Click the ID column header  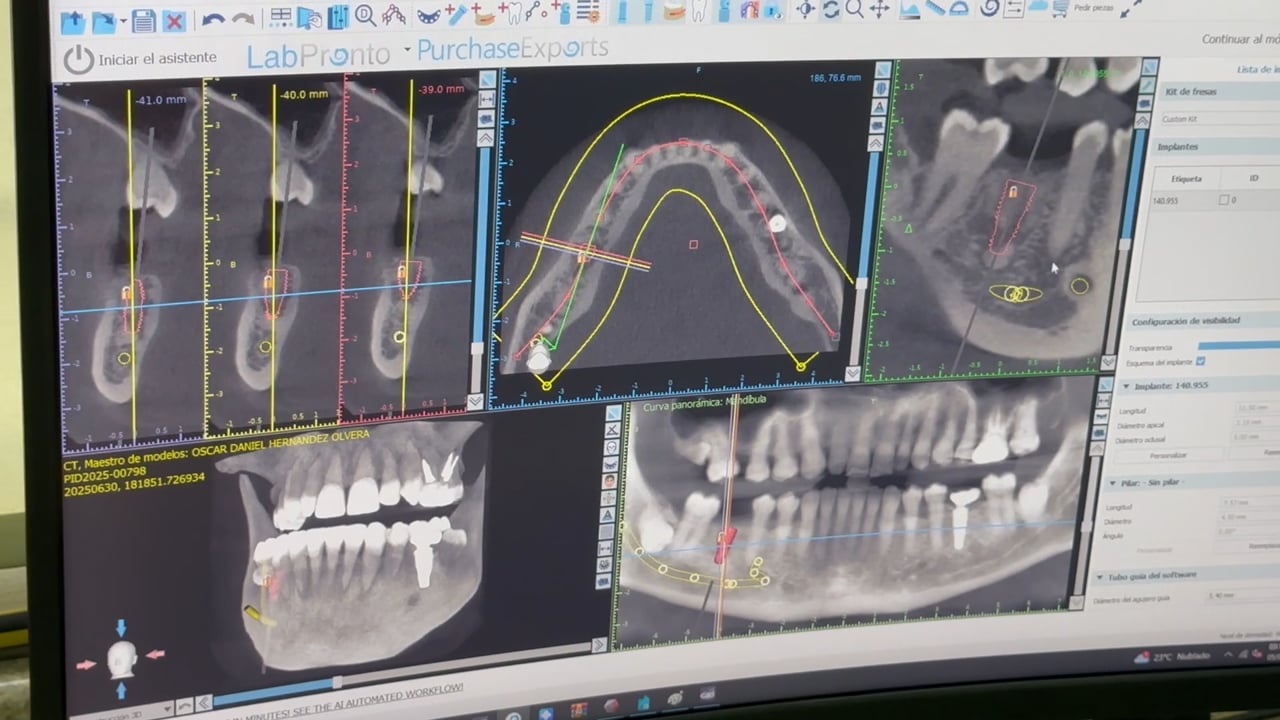click(1253, 177)
